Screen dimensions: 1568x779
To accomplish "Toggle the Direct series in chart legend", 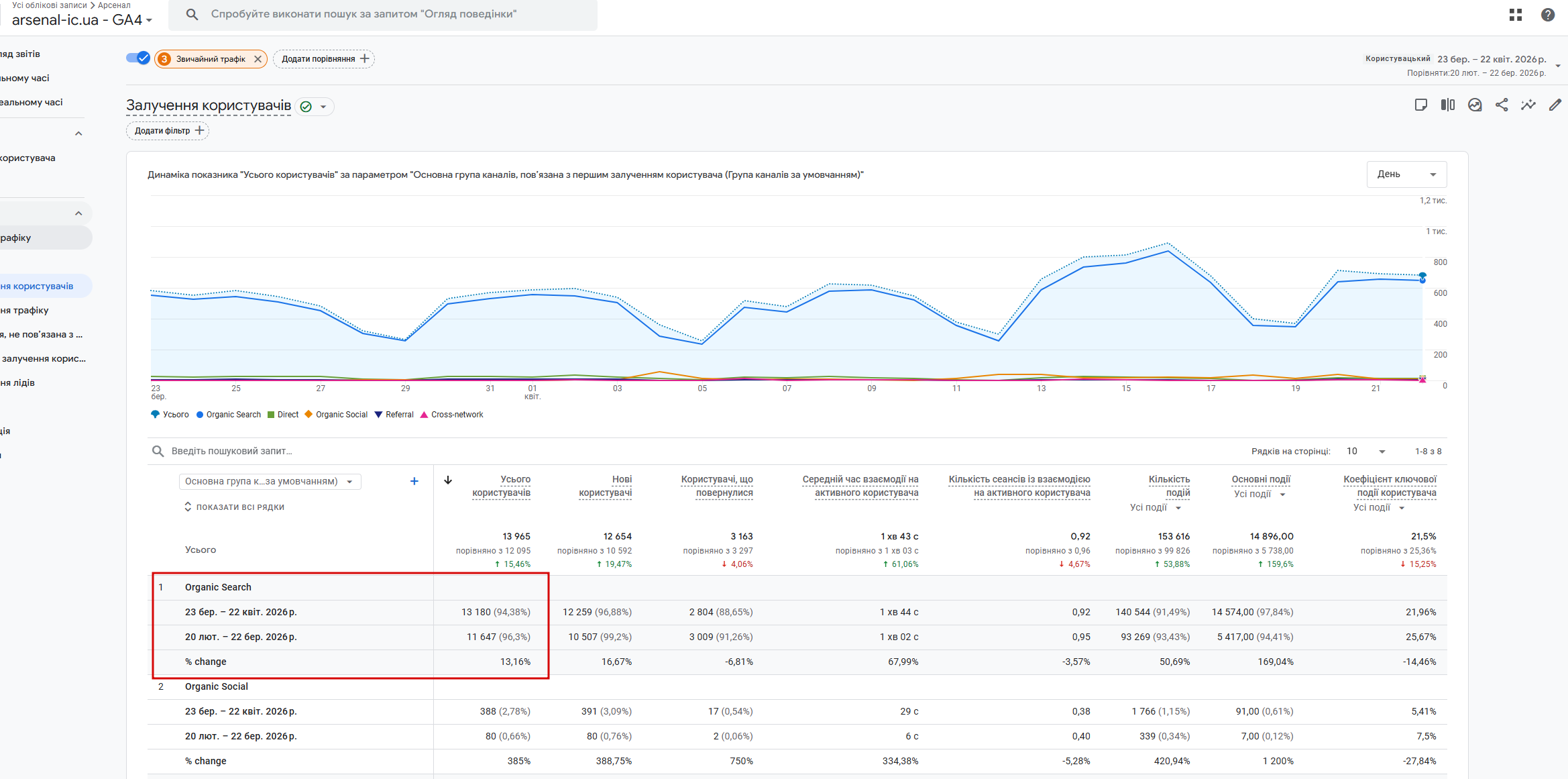I will (x=282, y=415).
